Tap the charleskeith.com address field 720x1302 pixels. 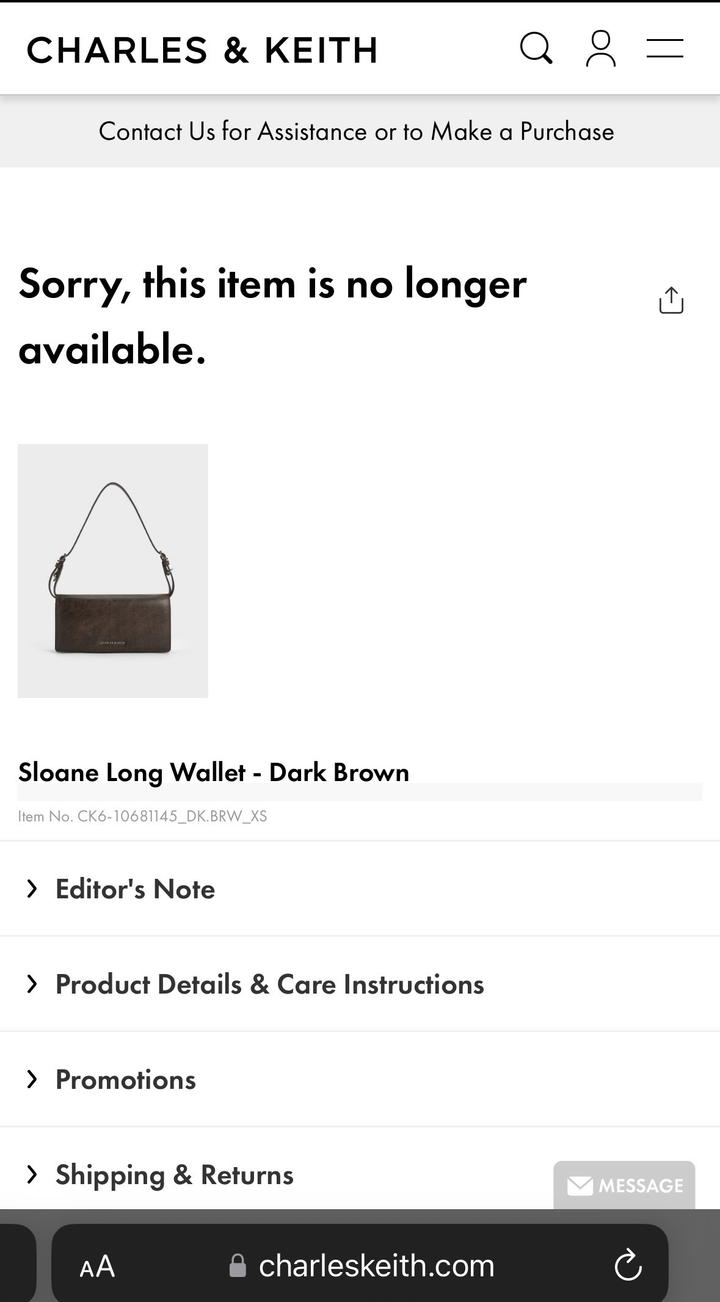376,1266
